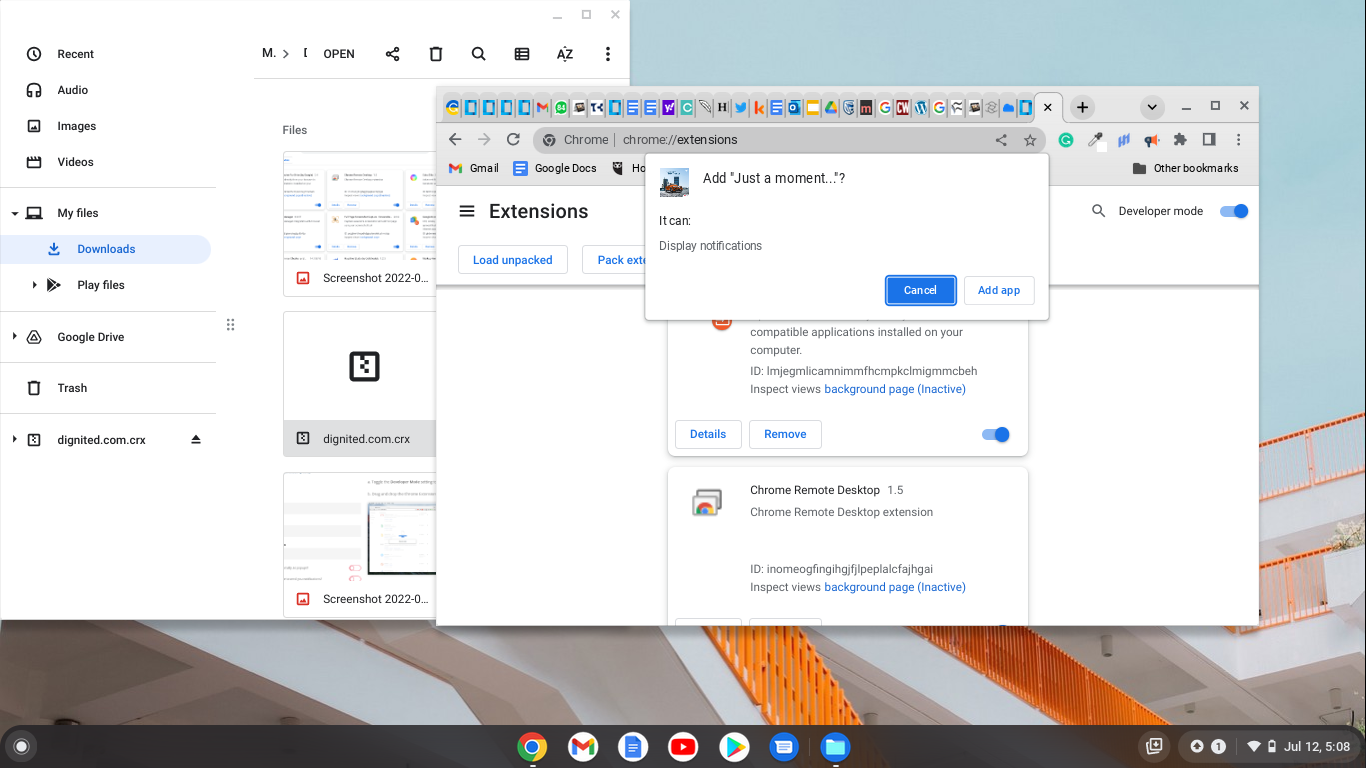Viewport: 1366px width, 768px height.
Task: Disable the extension above Chrome Remote Desktop
Action: click(x=996, y=434)
